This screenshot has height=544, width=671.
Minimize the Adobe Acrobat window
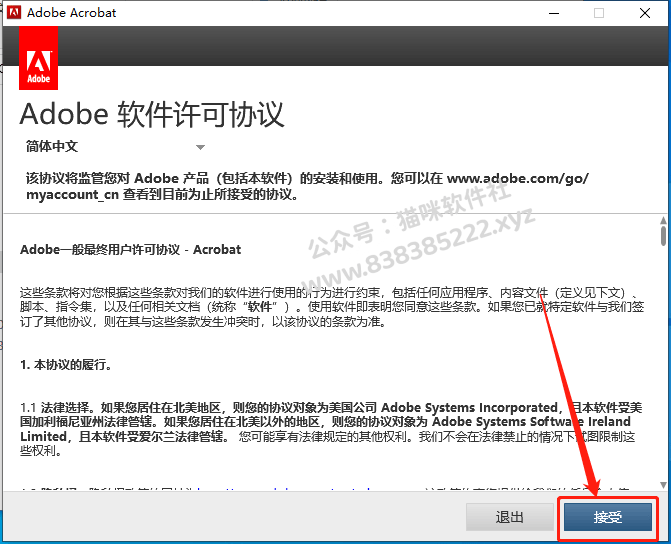[554, 13]
